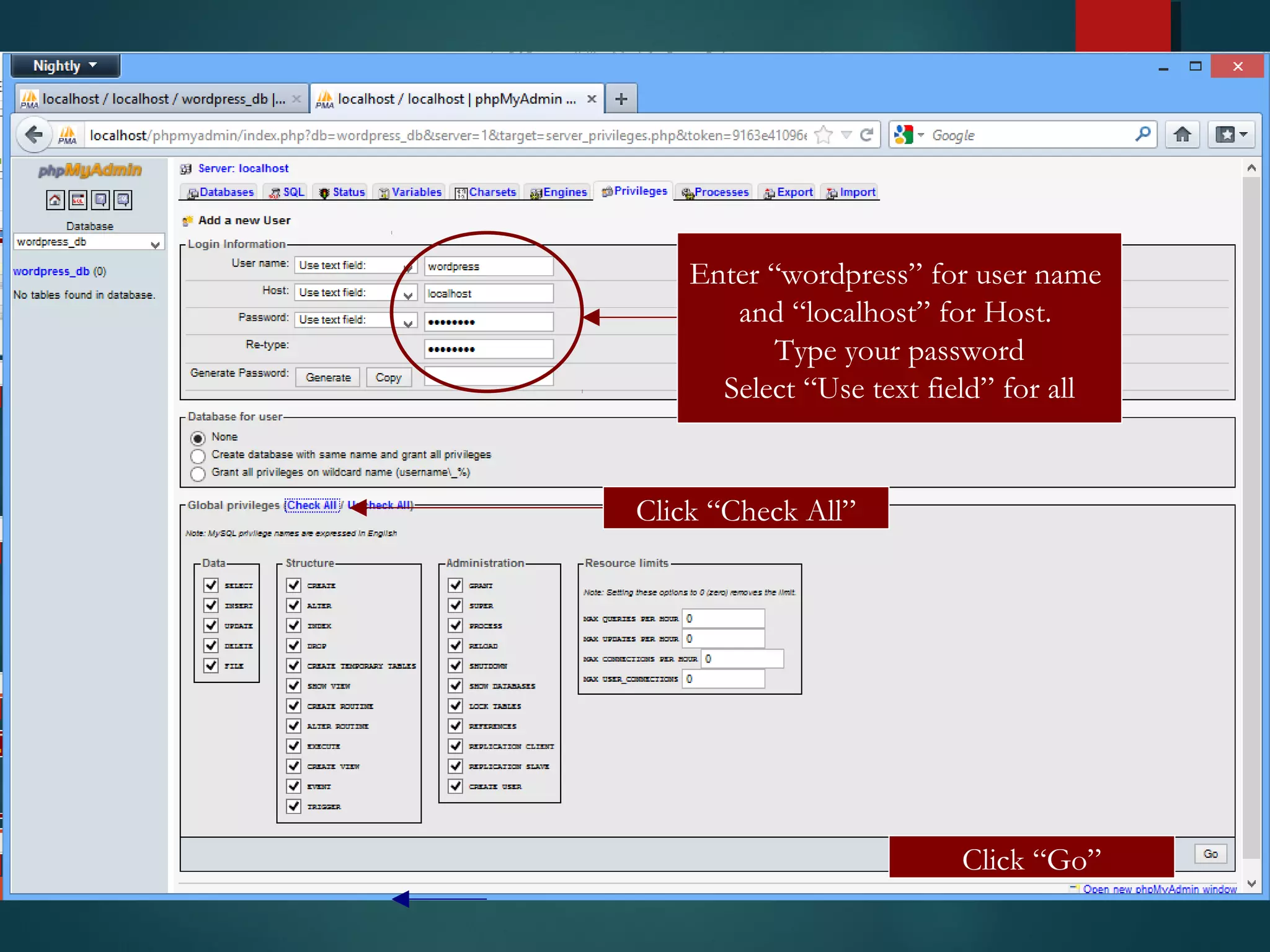1270x952 pixels.
Task: Select 'Create database with same name' radio option
Action: coord(198,456)
